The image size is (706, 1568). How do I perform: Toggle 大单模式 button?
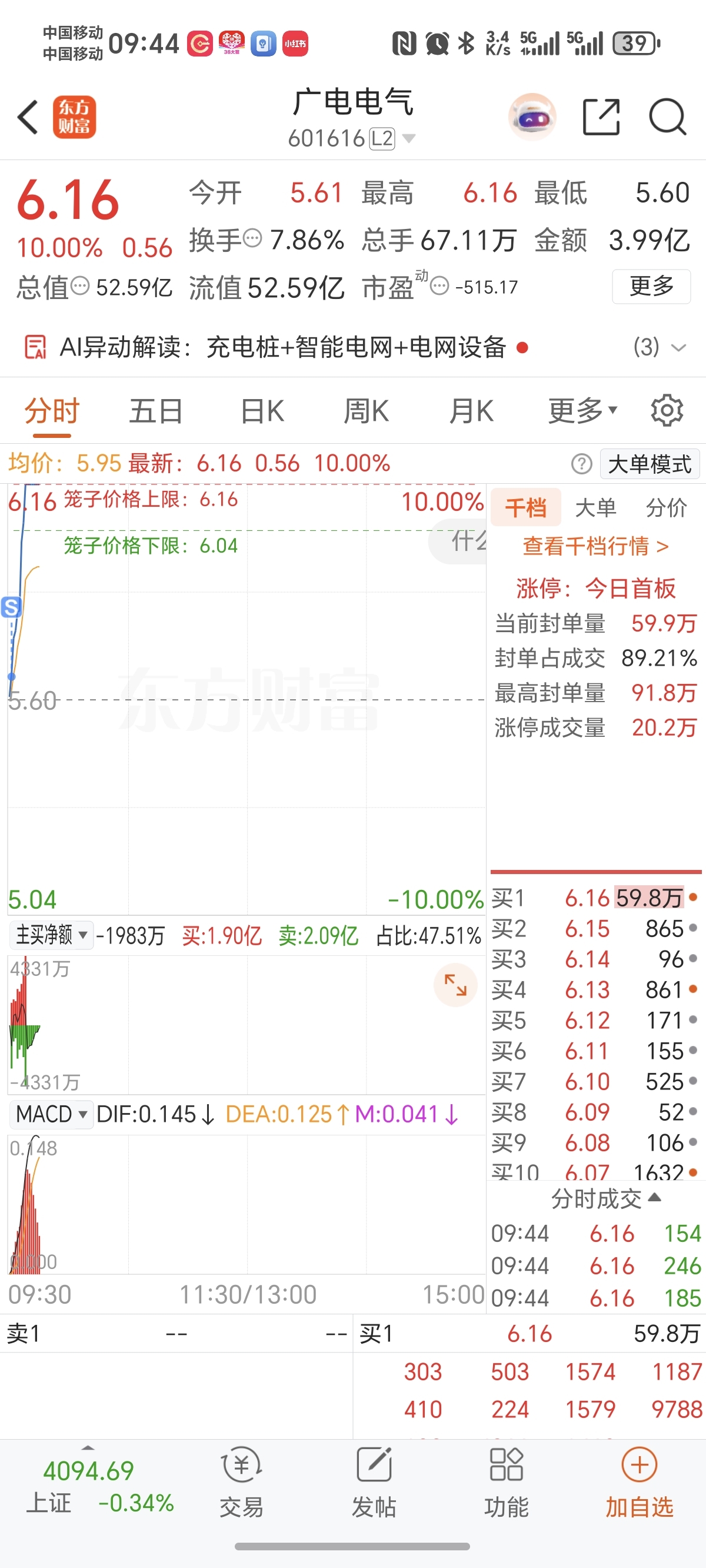(x=650, y=464)
